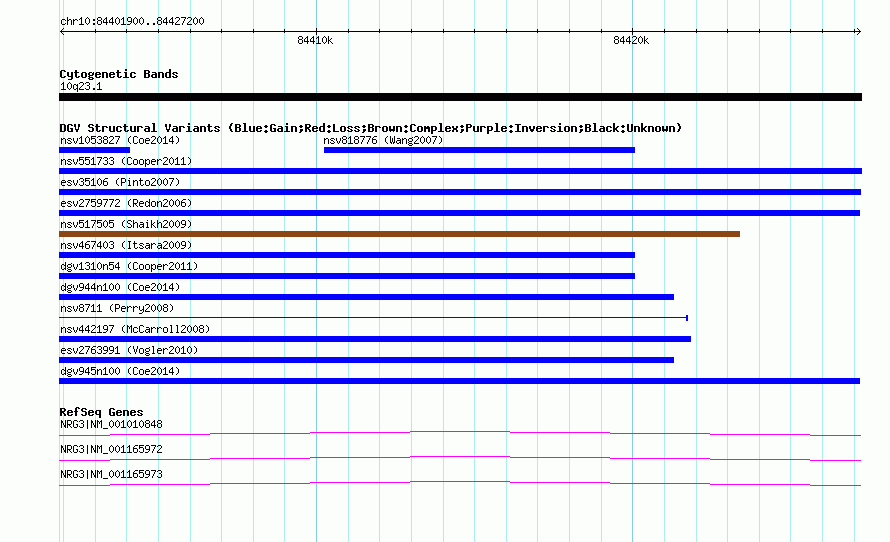Click the 10q23.1 band label

[81, 86]
